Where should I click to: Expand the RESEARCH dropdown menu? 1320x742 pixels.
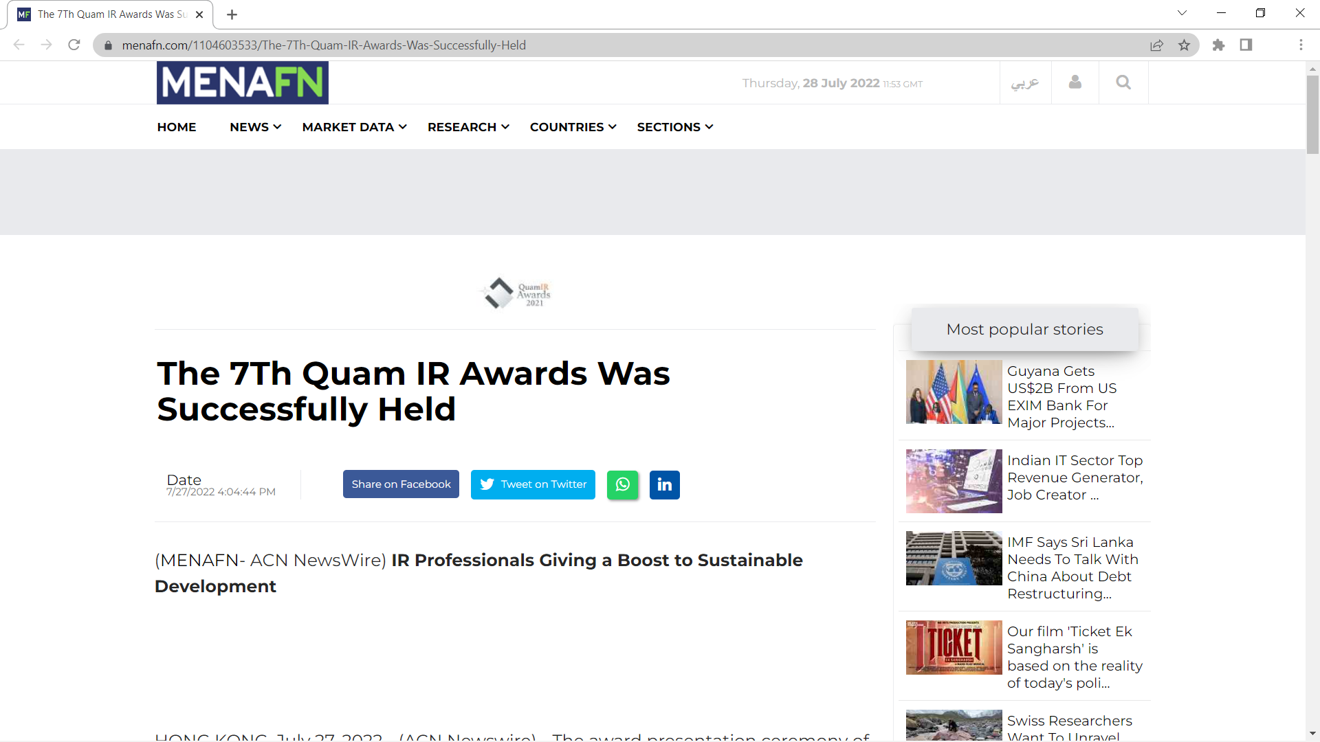(x=468, y=127)
